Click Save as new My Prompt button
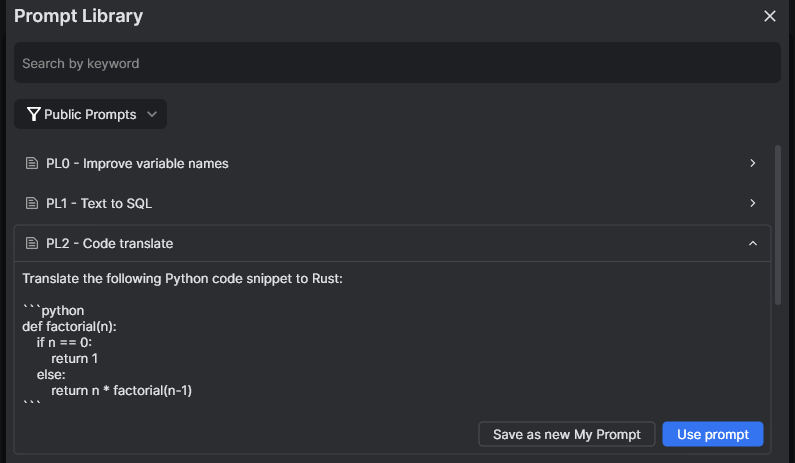Screen dimensions: 795x463 (567, 434)
